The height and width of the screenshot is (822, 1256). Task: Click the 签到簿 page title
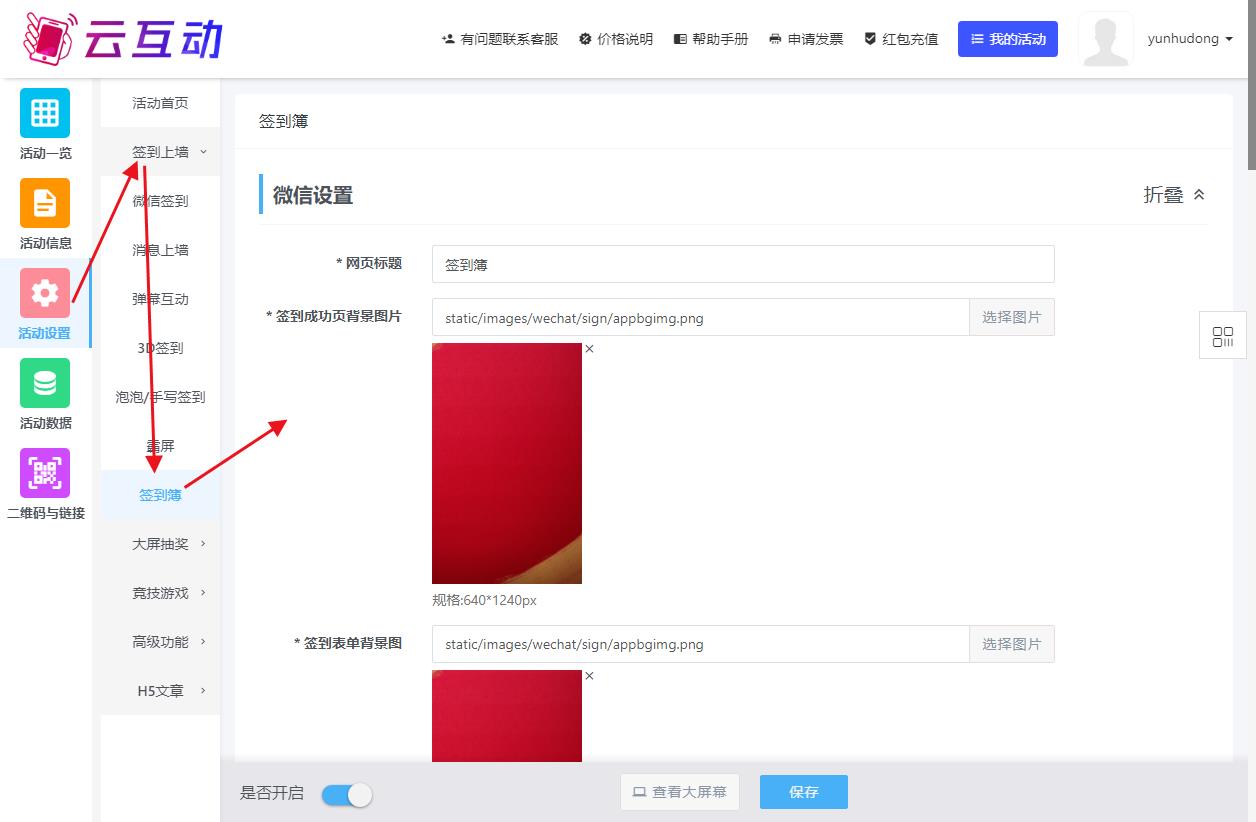click(283, 121)
